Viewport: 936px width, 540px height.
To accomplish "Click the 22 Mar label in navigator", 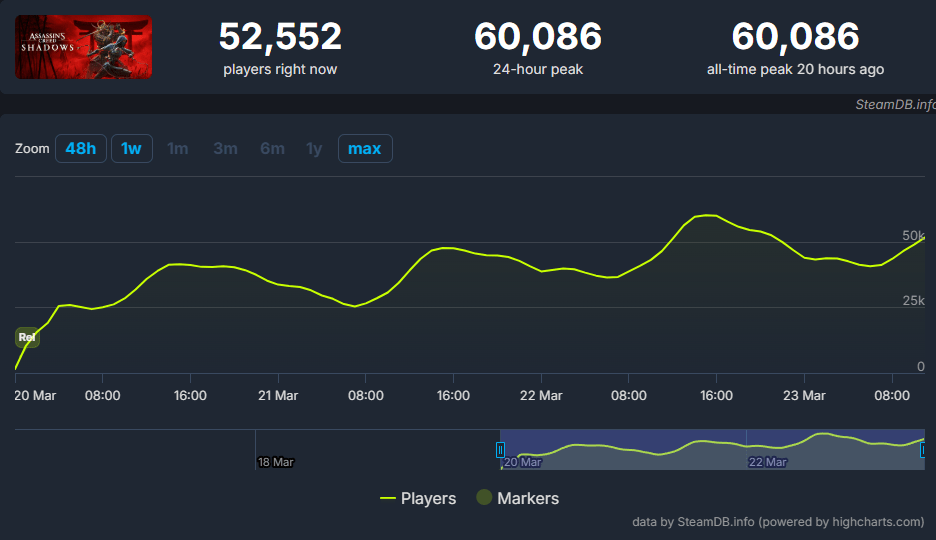I will (767, 462).
